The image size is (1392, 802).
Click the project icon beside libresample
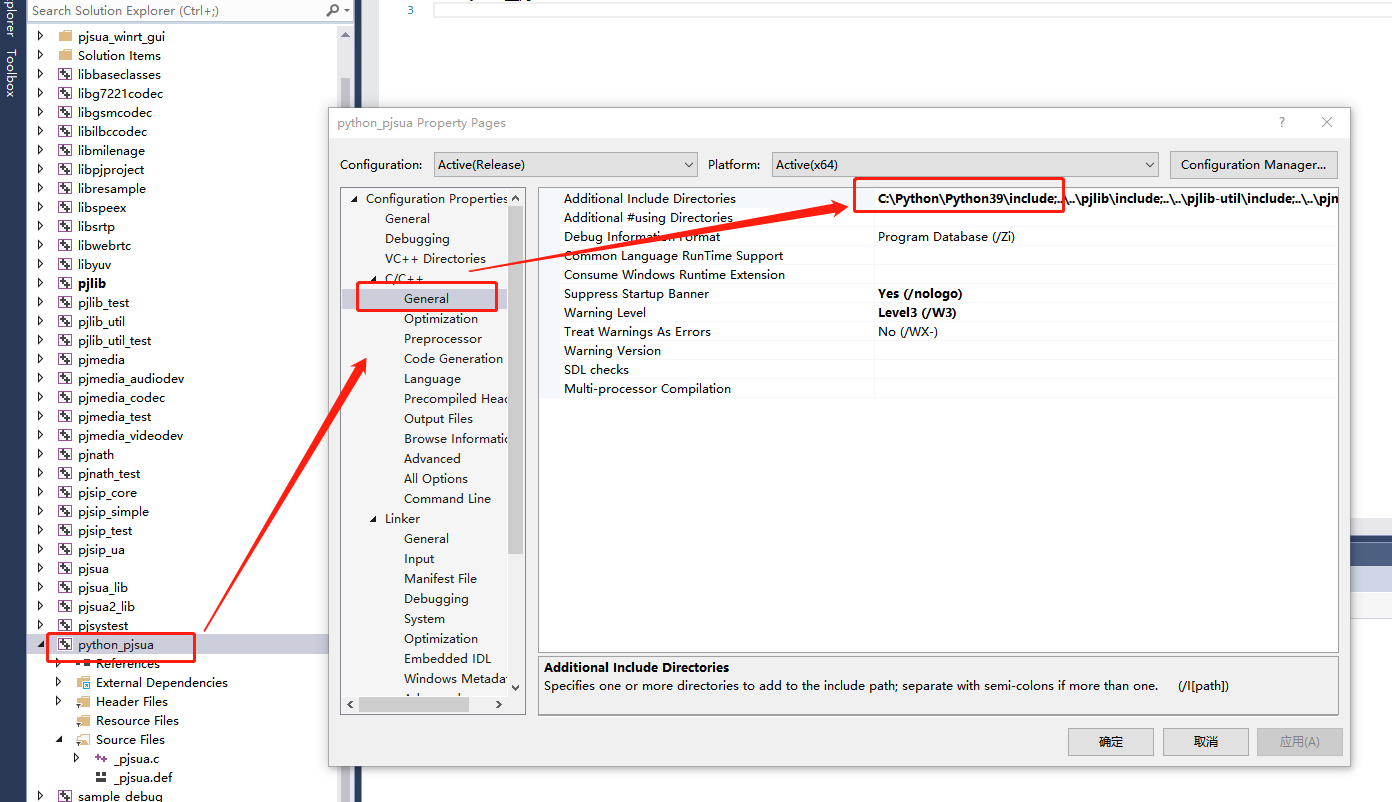click(x=65, y=188)
